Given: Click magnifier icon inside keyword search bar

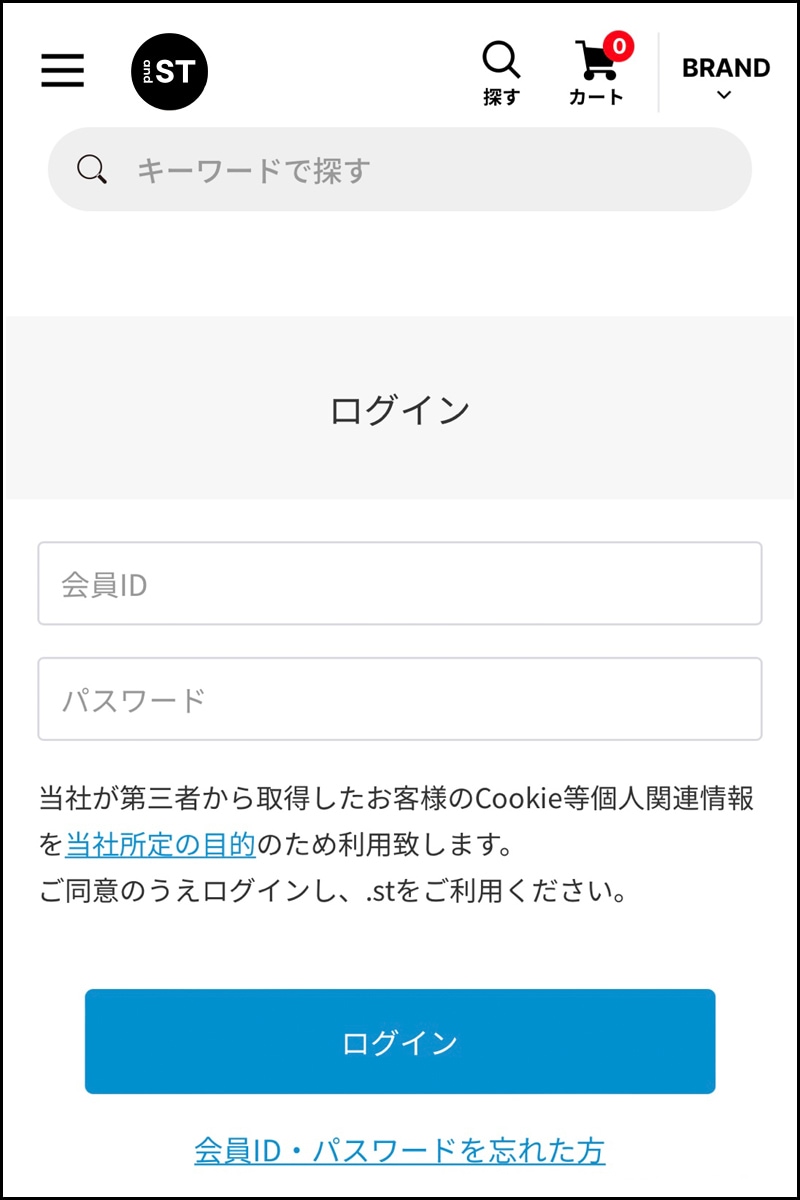Looking at the screenshot, I should click(x=92, y=169).
